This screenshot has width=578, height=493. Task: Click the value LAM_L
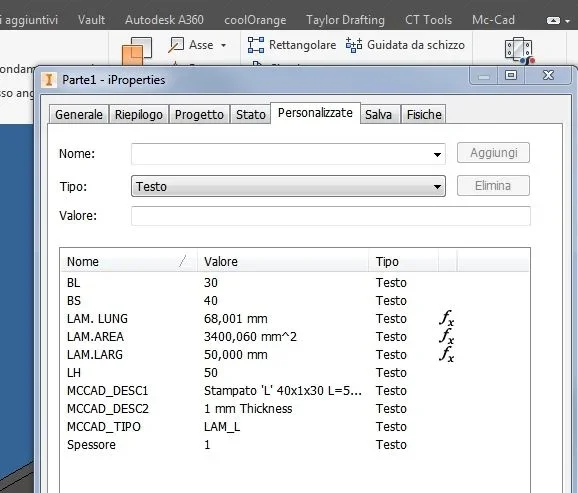point(222,427)
